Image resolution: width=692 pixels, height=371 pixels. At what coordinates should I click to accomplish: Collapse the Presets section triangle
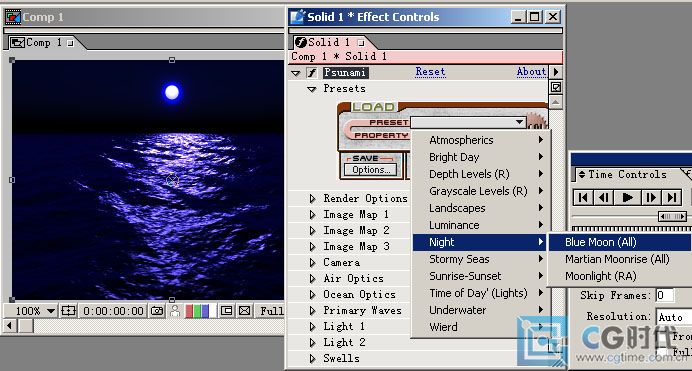click(x=312, y=89)
